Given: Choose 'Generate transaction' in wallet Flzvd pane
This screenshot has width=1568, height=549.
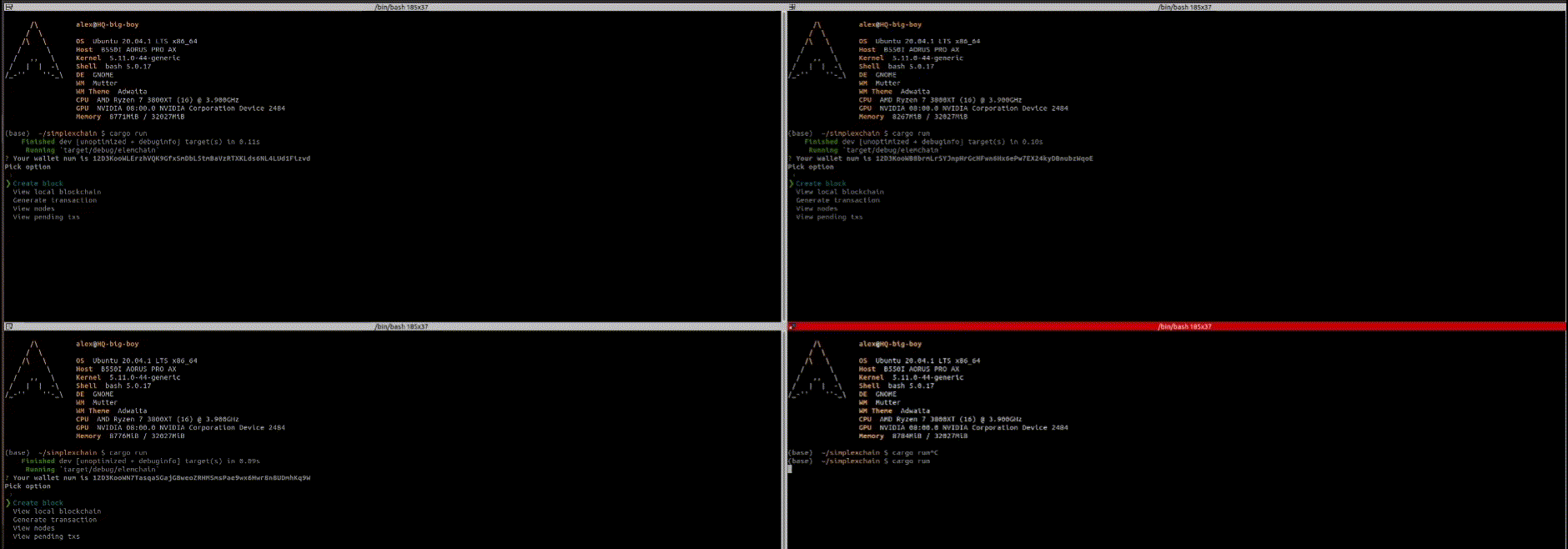Looking at the screenshot, I should pyautogui.click(x=55, y=200).
